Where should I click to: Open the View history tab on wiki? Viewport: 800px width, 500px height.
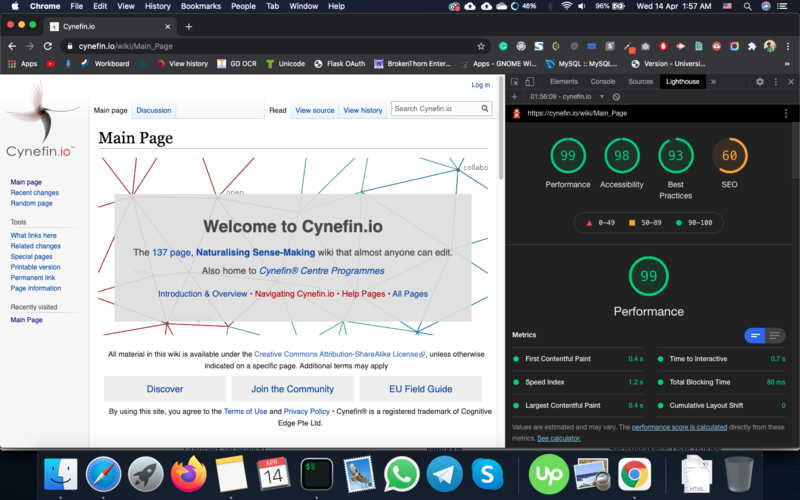point(363,110)
